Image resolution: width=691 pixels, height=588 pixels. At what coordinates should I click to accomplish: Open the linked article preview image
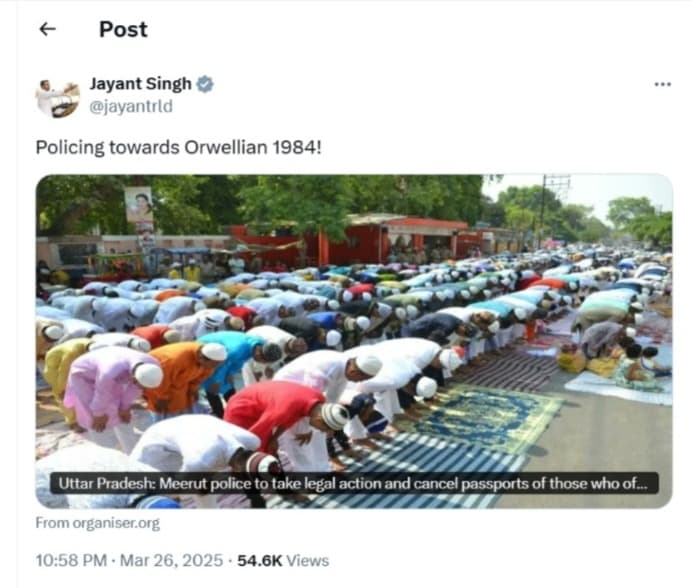click(354, 341)
